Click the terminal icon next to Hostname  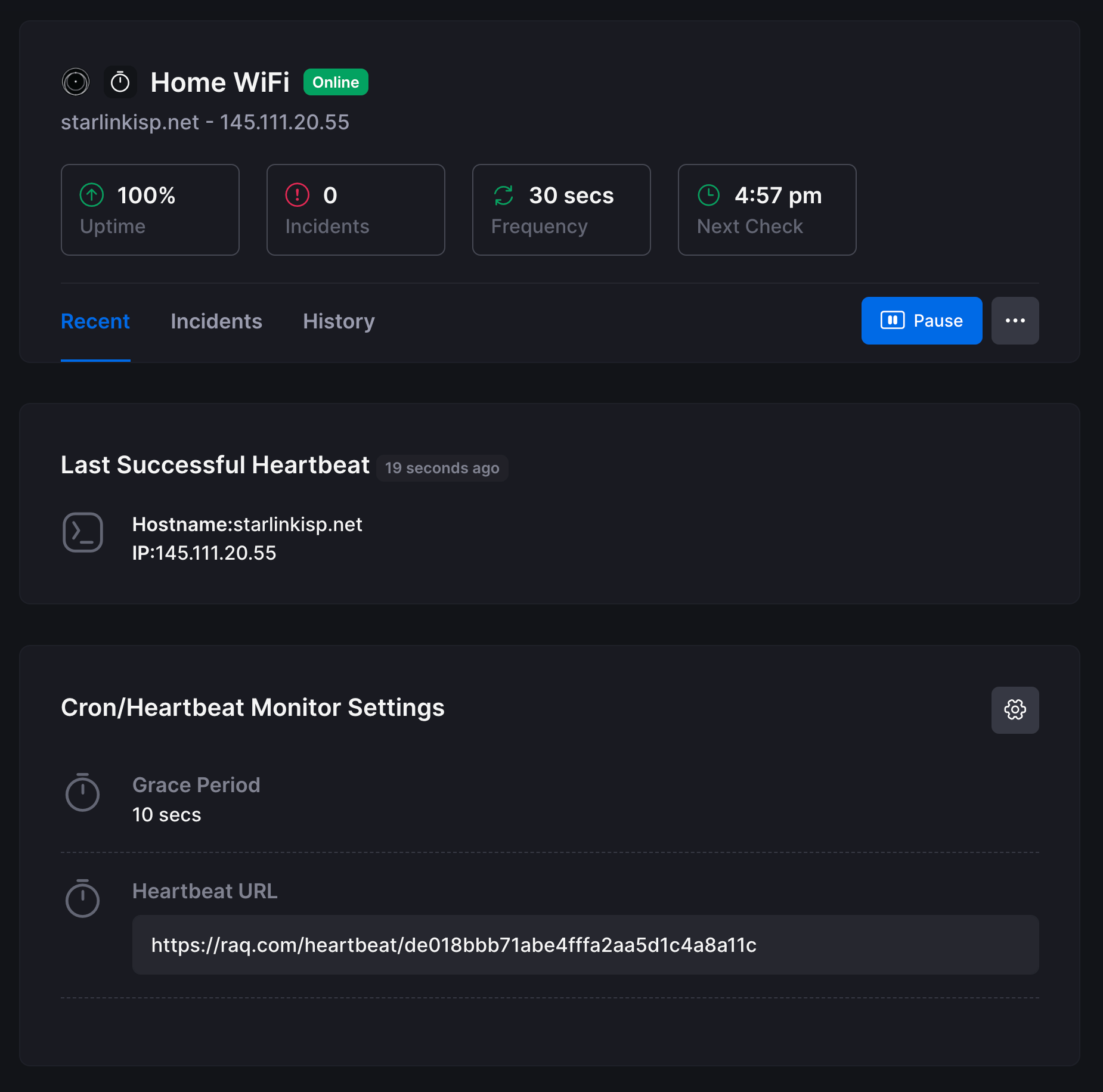pos(83,532)
